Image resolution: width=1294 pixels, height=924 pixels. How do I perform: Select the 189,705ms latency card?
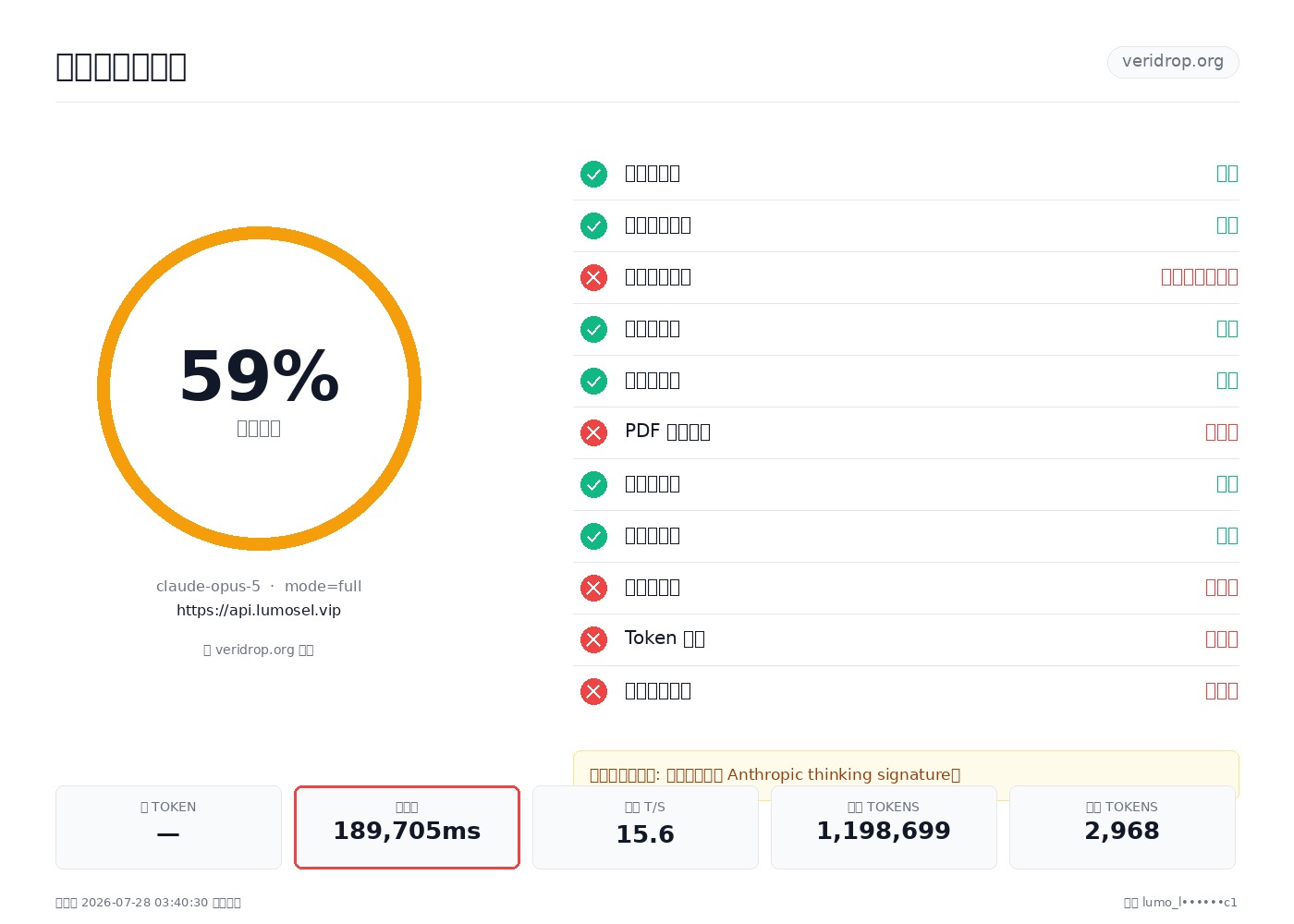click(407, 827)
